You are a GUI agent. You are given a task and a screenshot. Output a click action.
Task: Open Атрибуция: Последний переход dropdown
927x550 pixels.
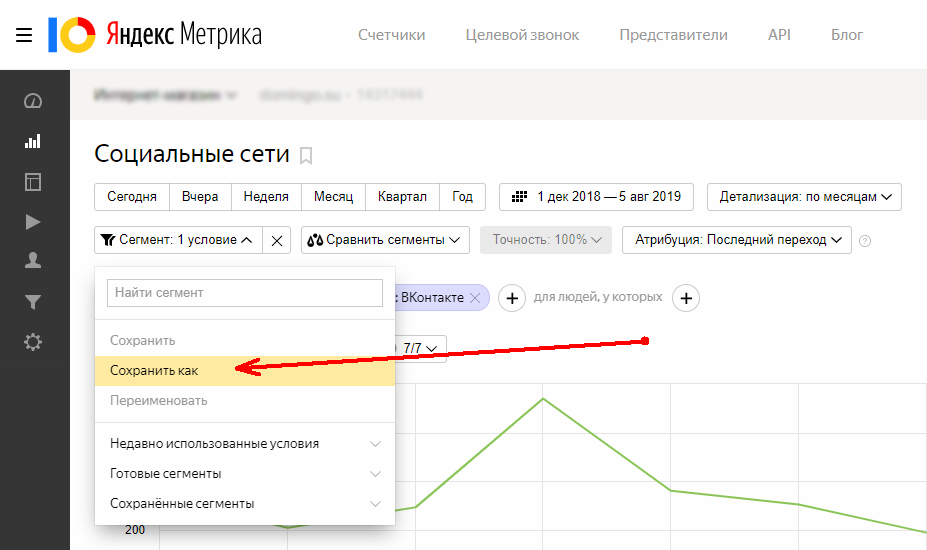tap(737, 240)
